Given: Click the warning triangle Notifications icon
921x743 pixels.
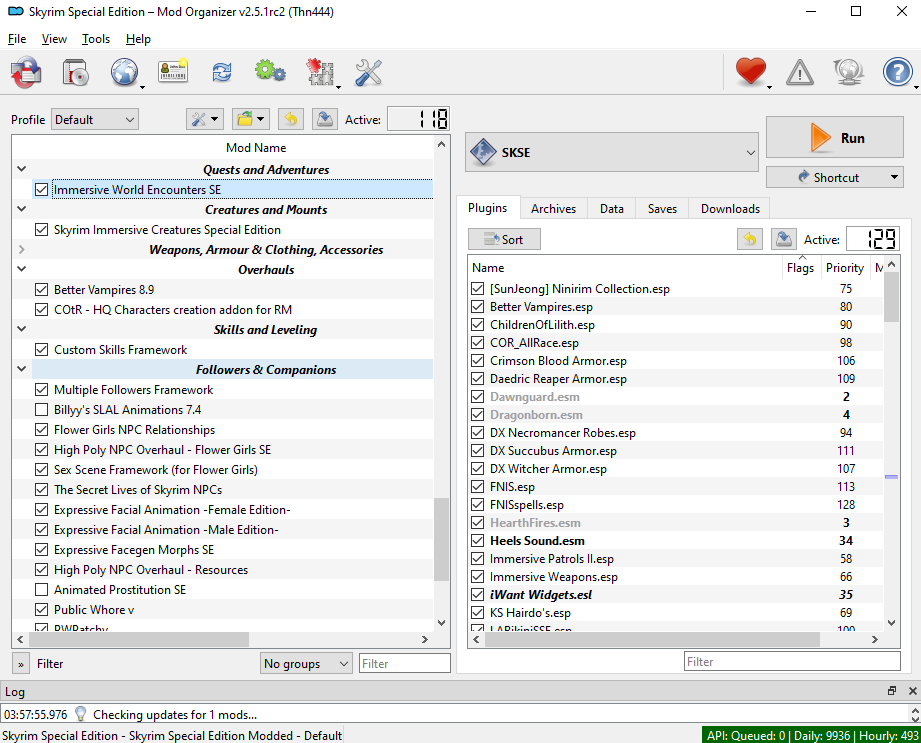Looking at the screenshot, I should tap(799, 72).
